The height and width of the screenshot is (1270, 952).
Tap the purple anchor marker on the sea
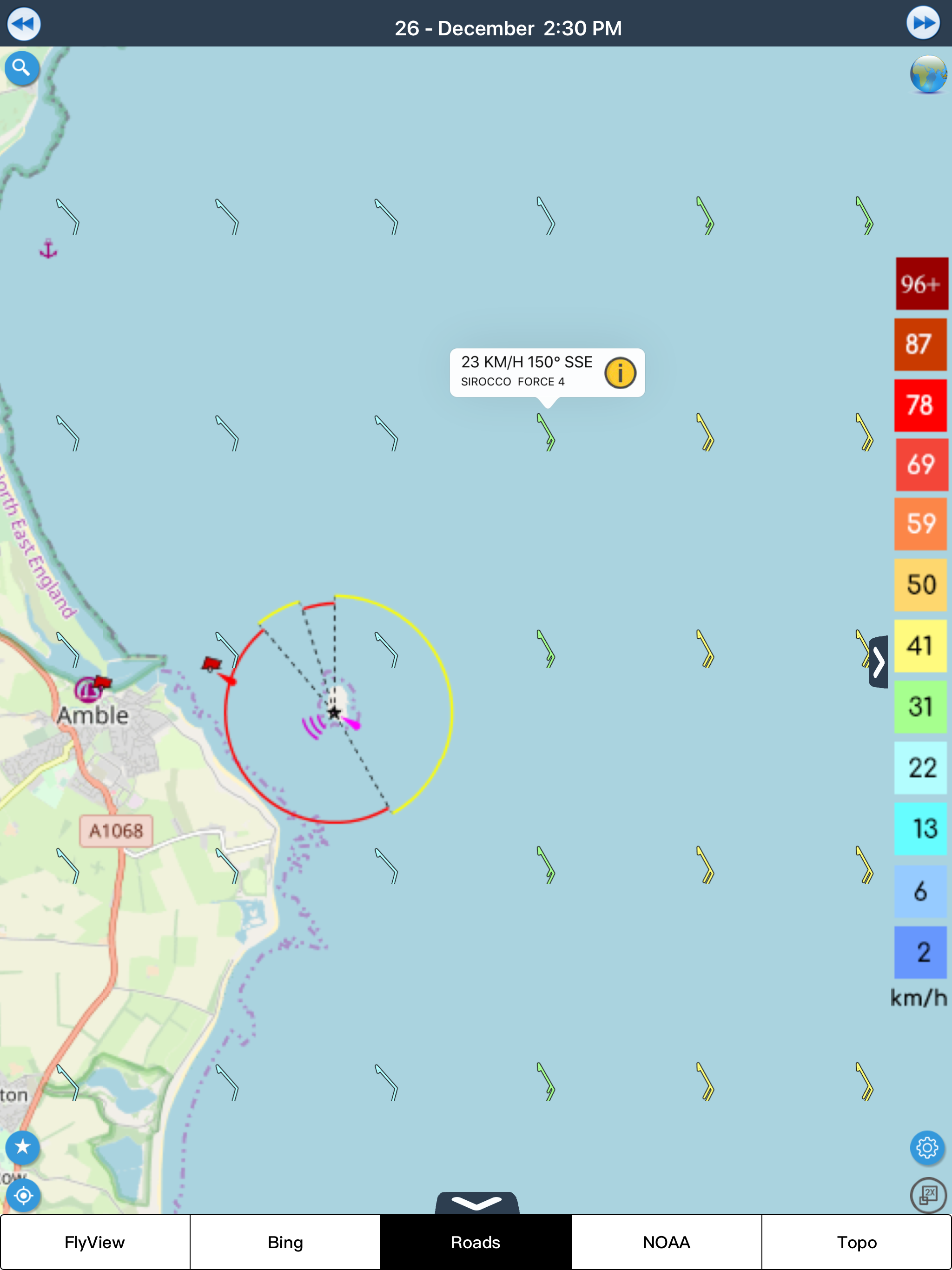48,249
